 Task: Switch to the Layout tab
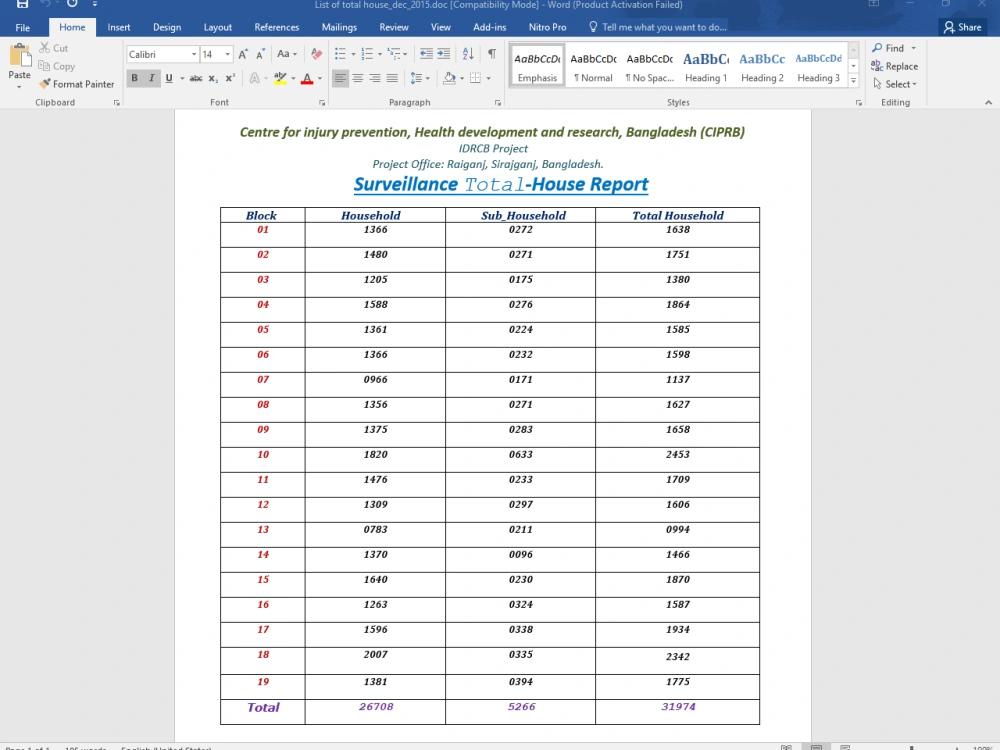coord(217,27)
